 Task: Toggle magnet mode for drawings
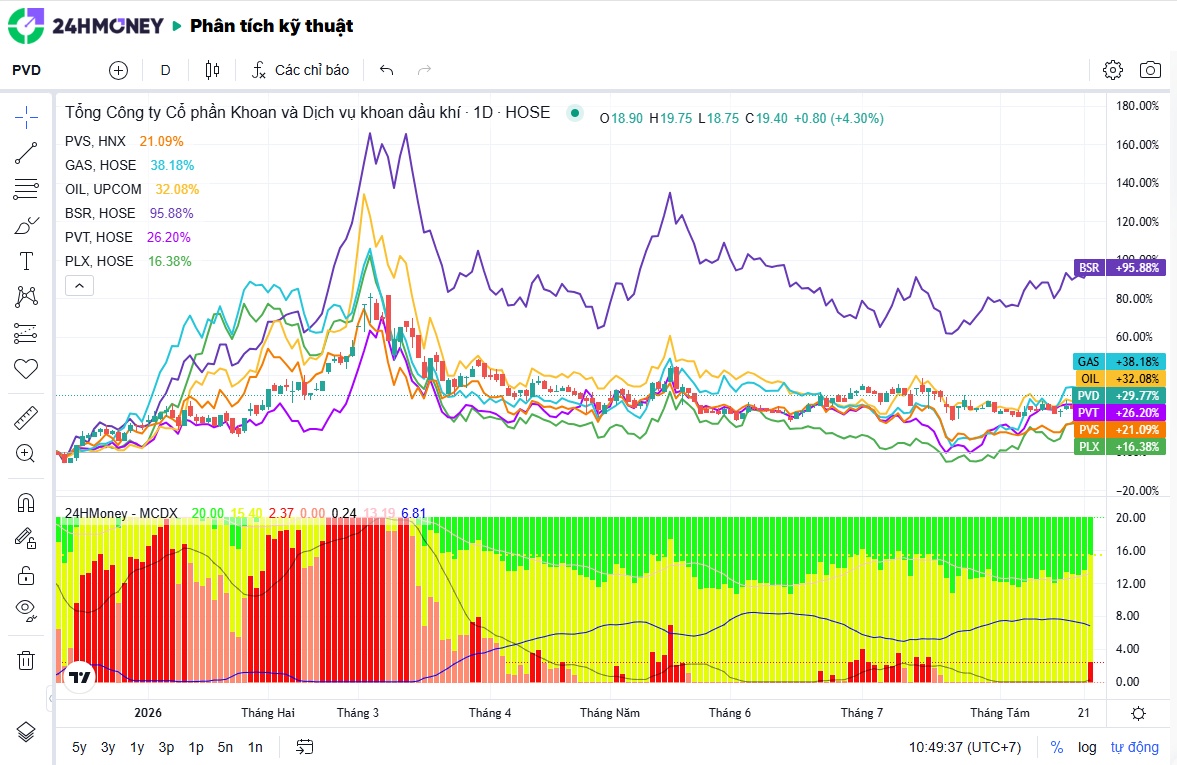coord(26,502)
